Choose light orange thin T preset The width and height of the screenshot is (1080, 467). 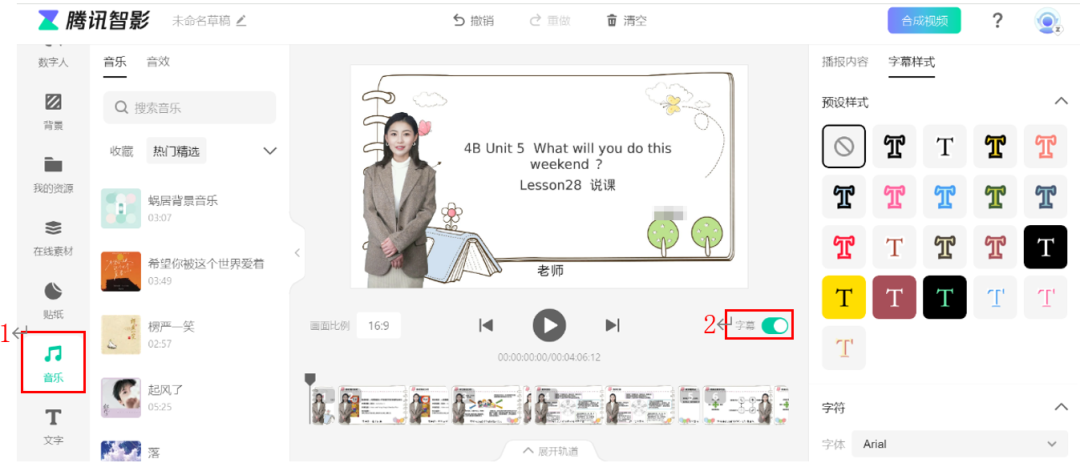(x=844, y=348)
